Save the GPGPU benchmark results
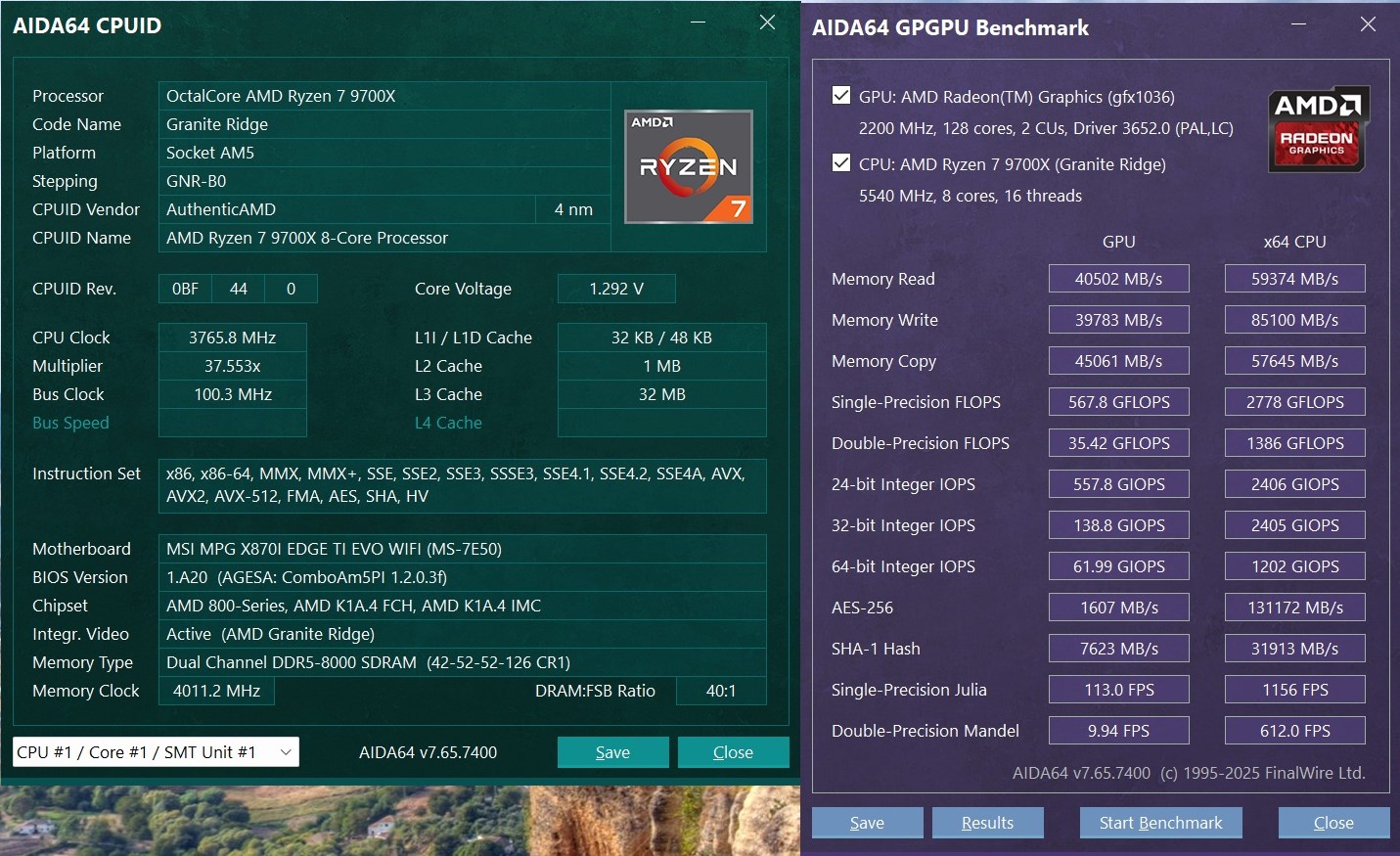Screen dimensions: 1400x856 (867, 823)
